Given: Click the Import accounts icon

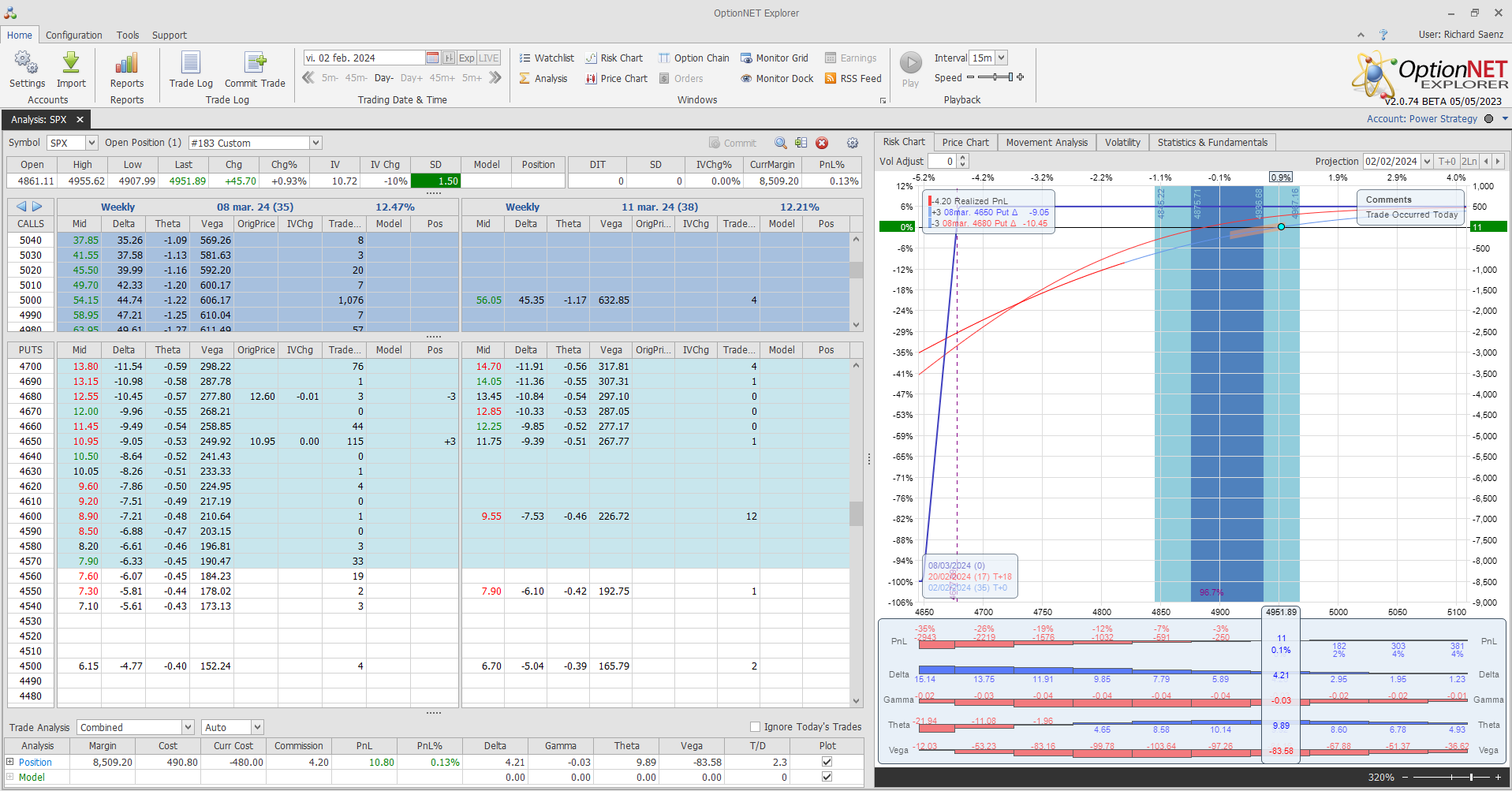Looking at the screenshot, I should point(71,69).
